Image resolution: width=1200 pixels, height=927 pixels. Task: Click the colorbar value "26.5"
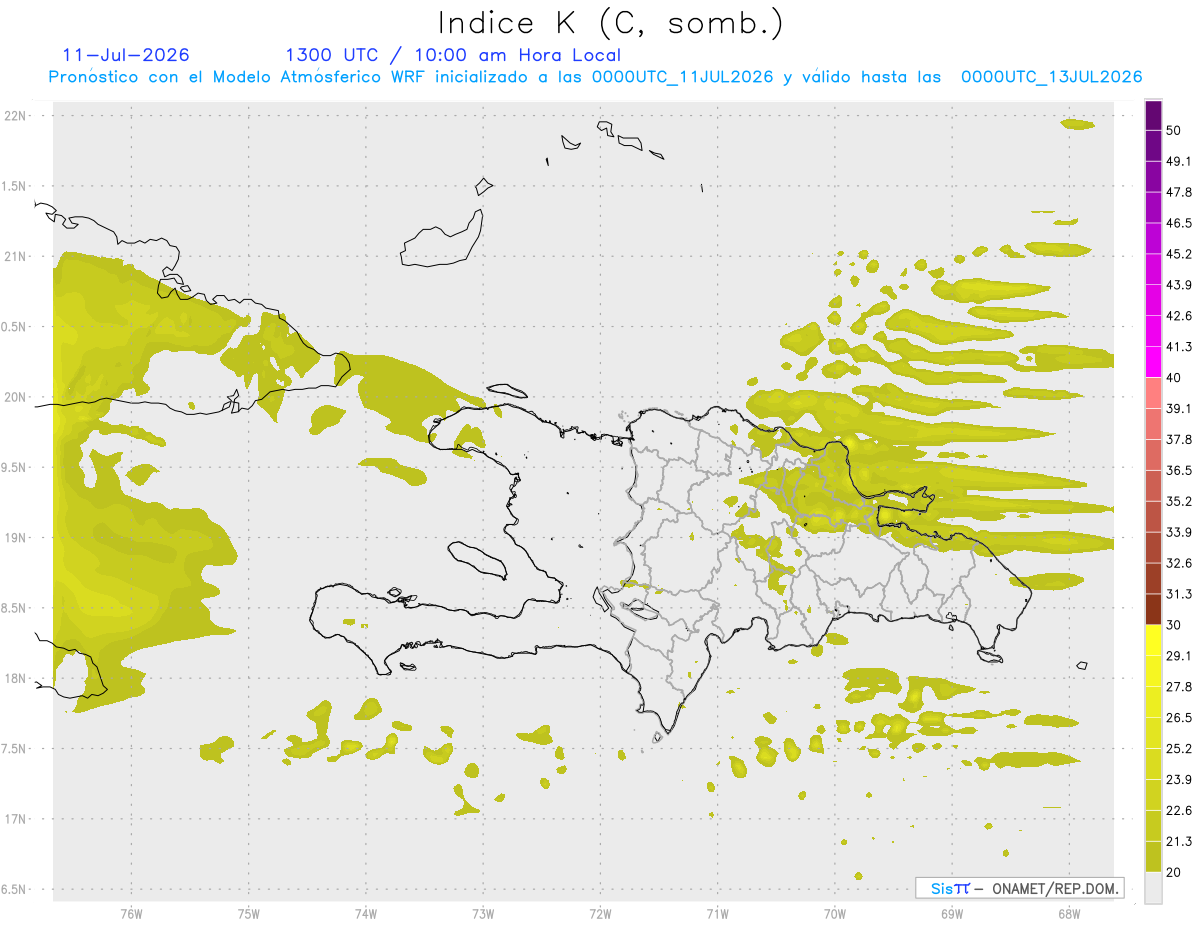coord(1179,718)
